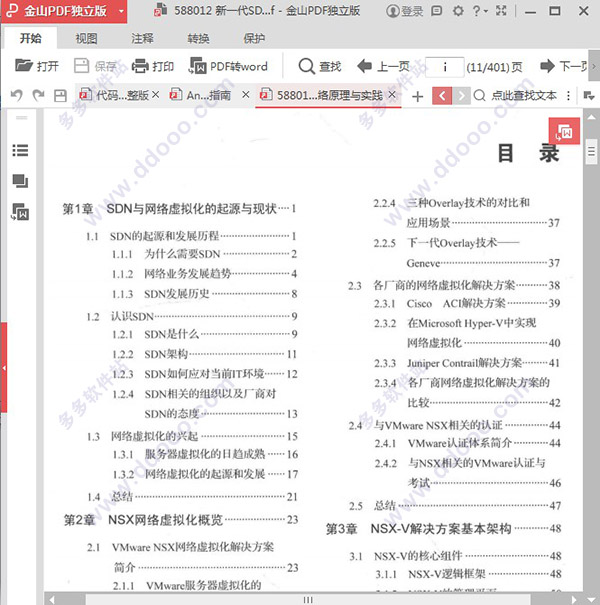Click the 打印 print button
The width and height of the screenshot is (600, 605).
(x=152, y=66)
